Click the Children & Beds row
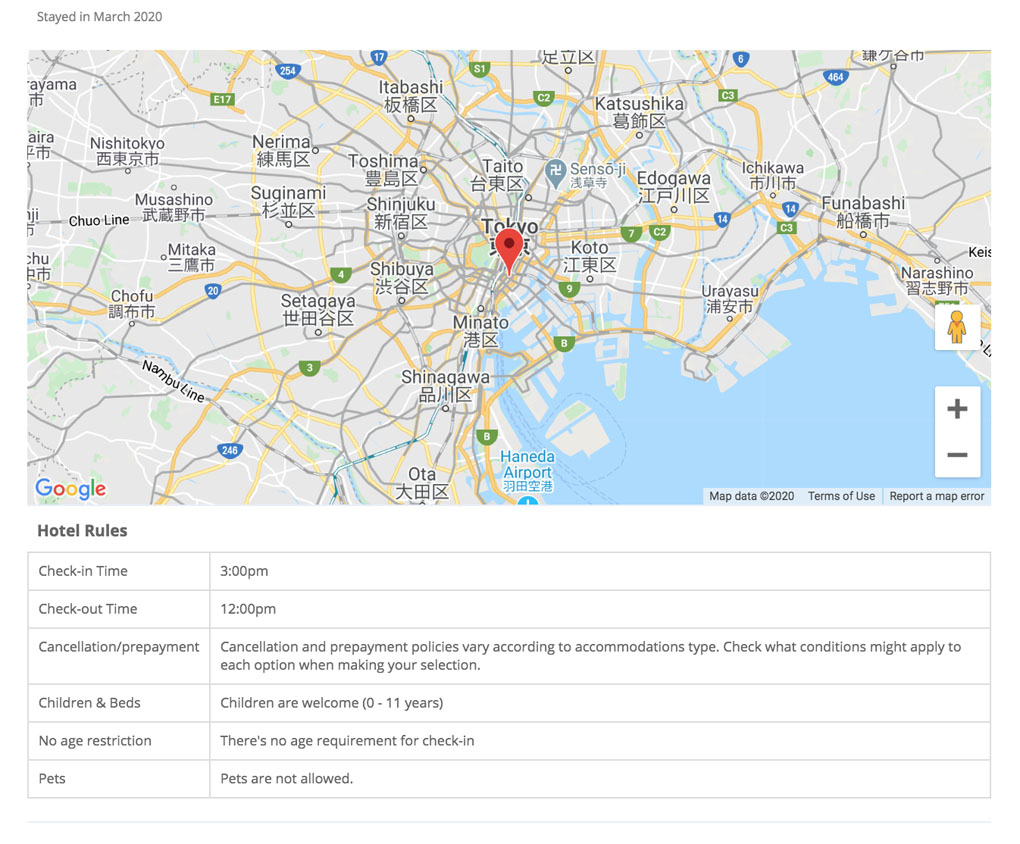Viewport: 1020px width, 844px height. (x=509, y=703)
